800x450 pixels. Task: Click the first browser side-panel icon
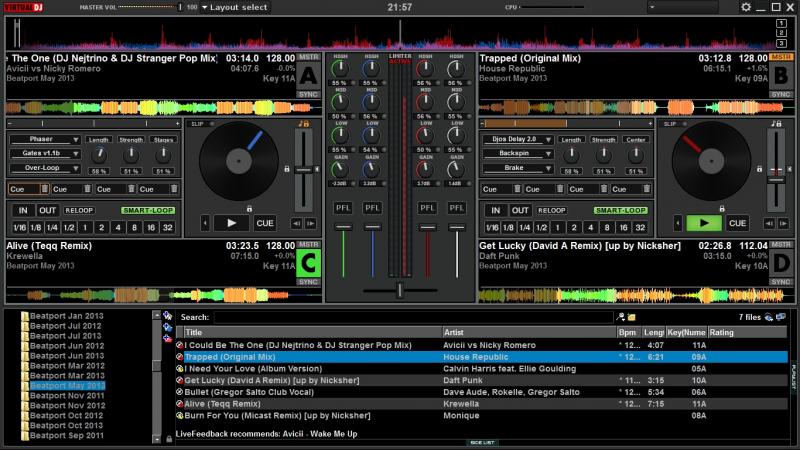click(x=167, y=316)
